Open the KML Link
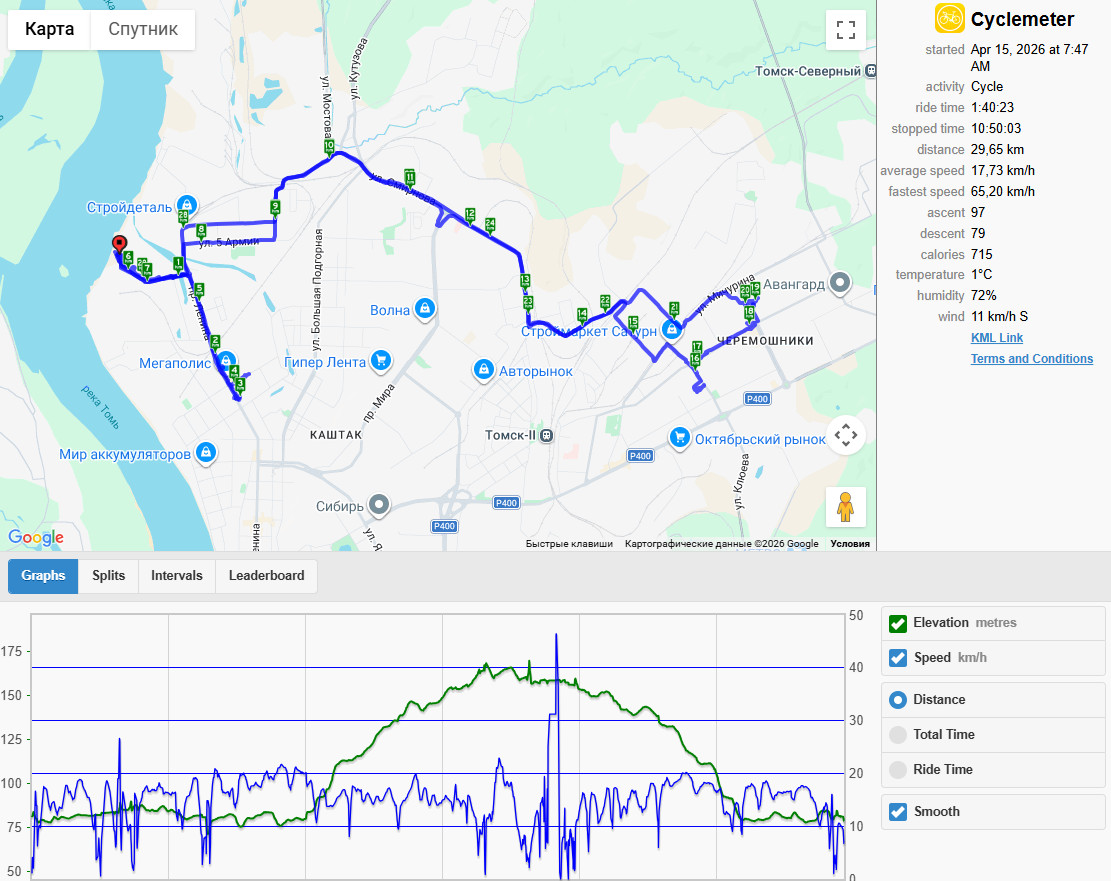This screenshot has height=881, width=1111. click(996, 337)
